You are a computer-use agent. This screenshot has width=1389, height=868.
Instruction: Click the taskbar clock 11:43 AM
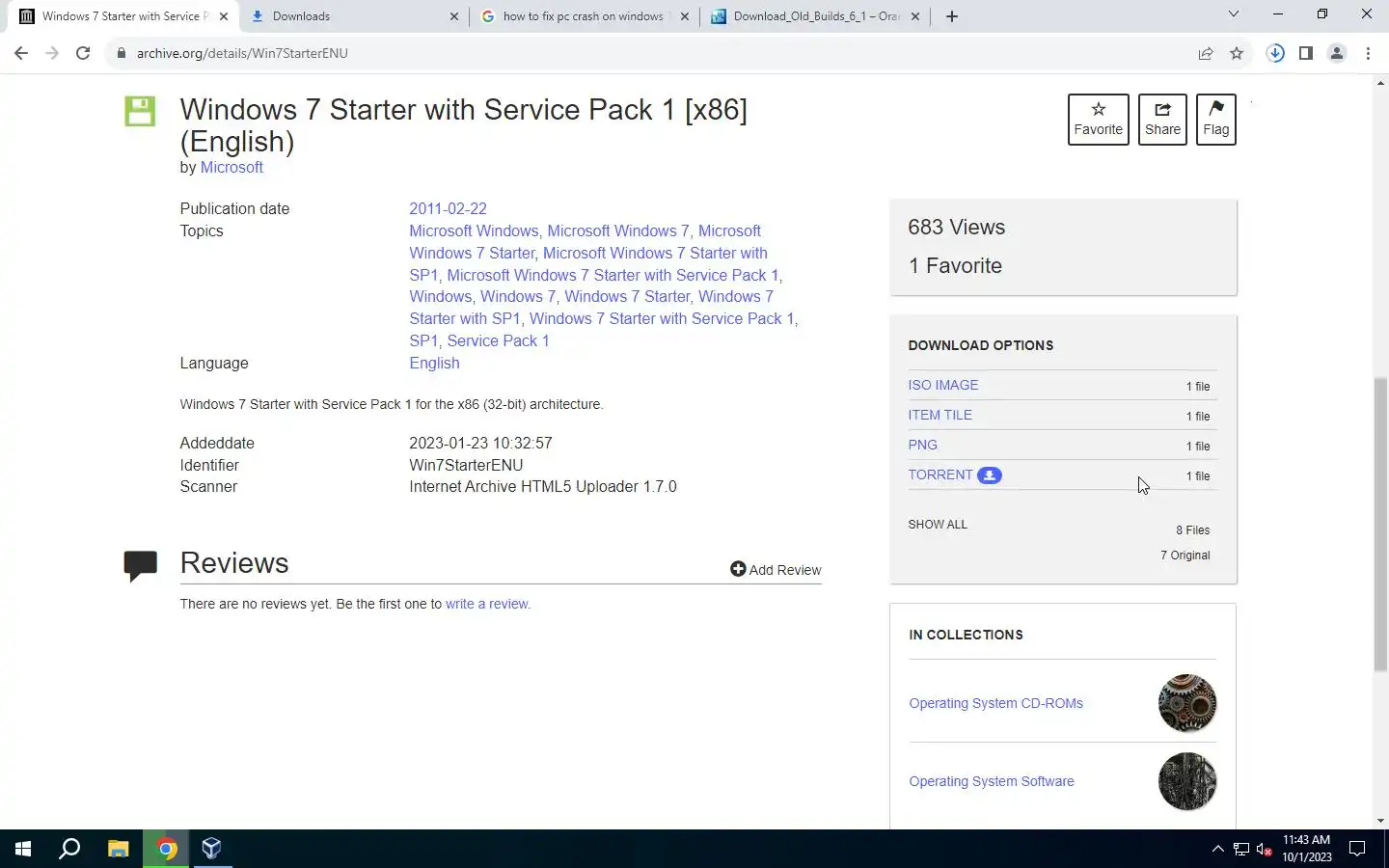[x=1306, y=840]
